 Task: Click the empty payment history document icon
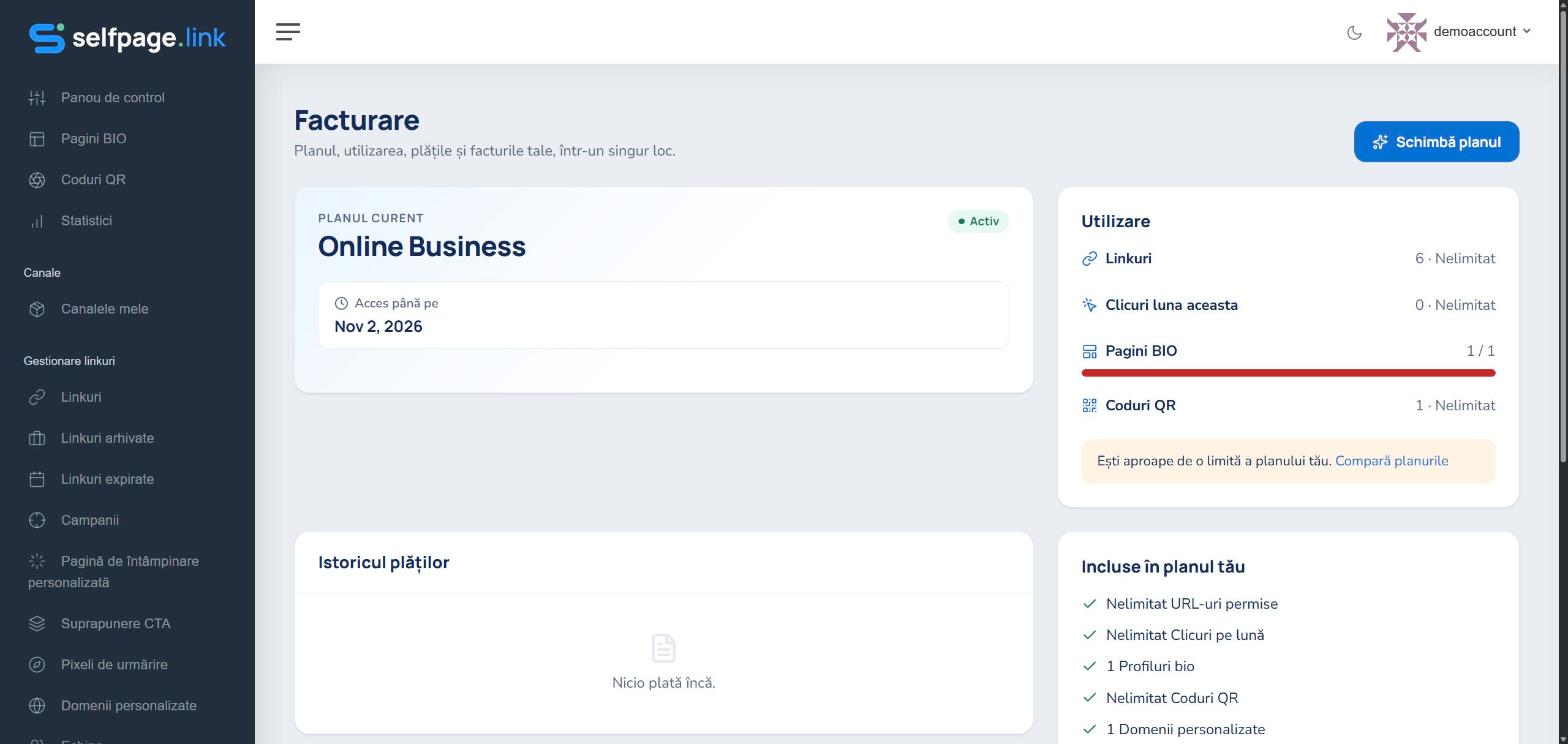click(664, 648)
